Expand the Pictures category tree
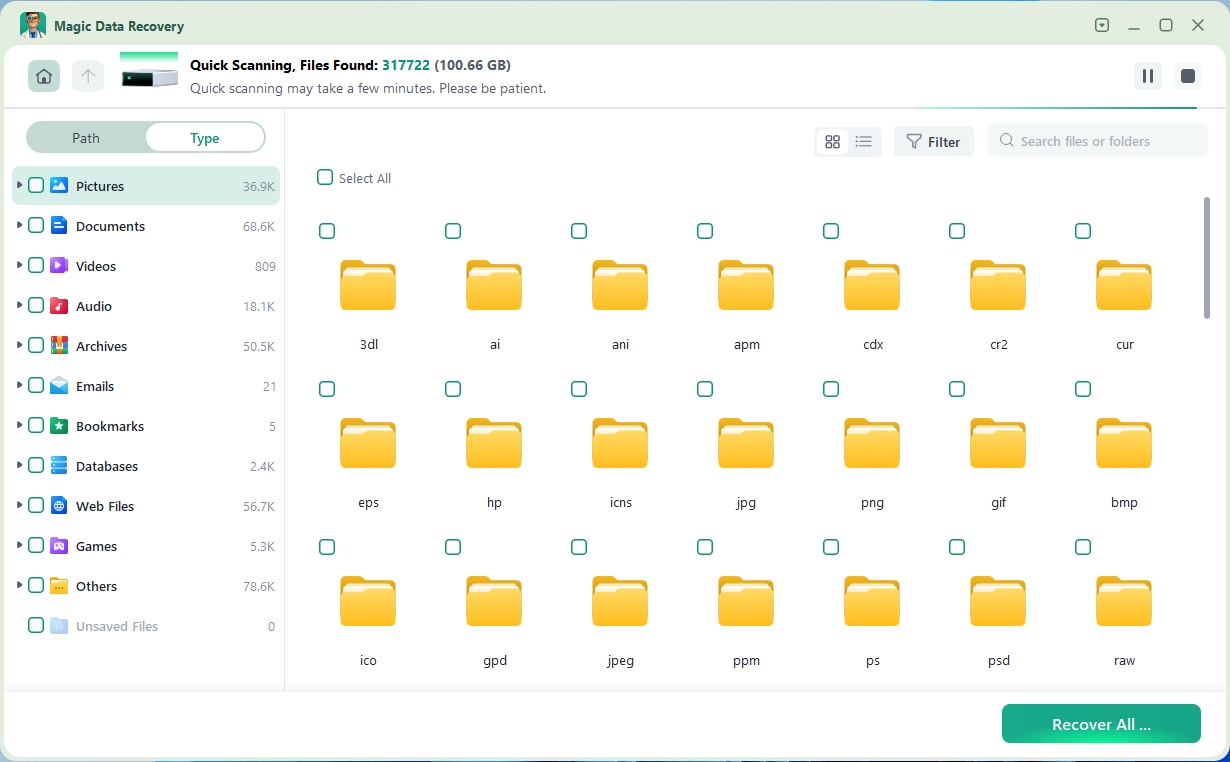 tap(19, 186)
